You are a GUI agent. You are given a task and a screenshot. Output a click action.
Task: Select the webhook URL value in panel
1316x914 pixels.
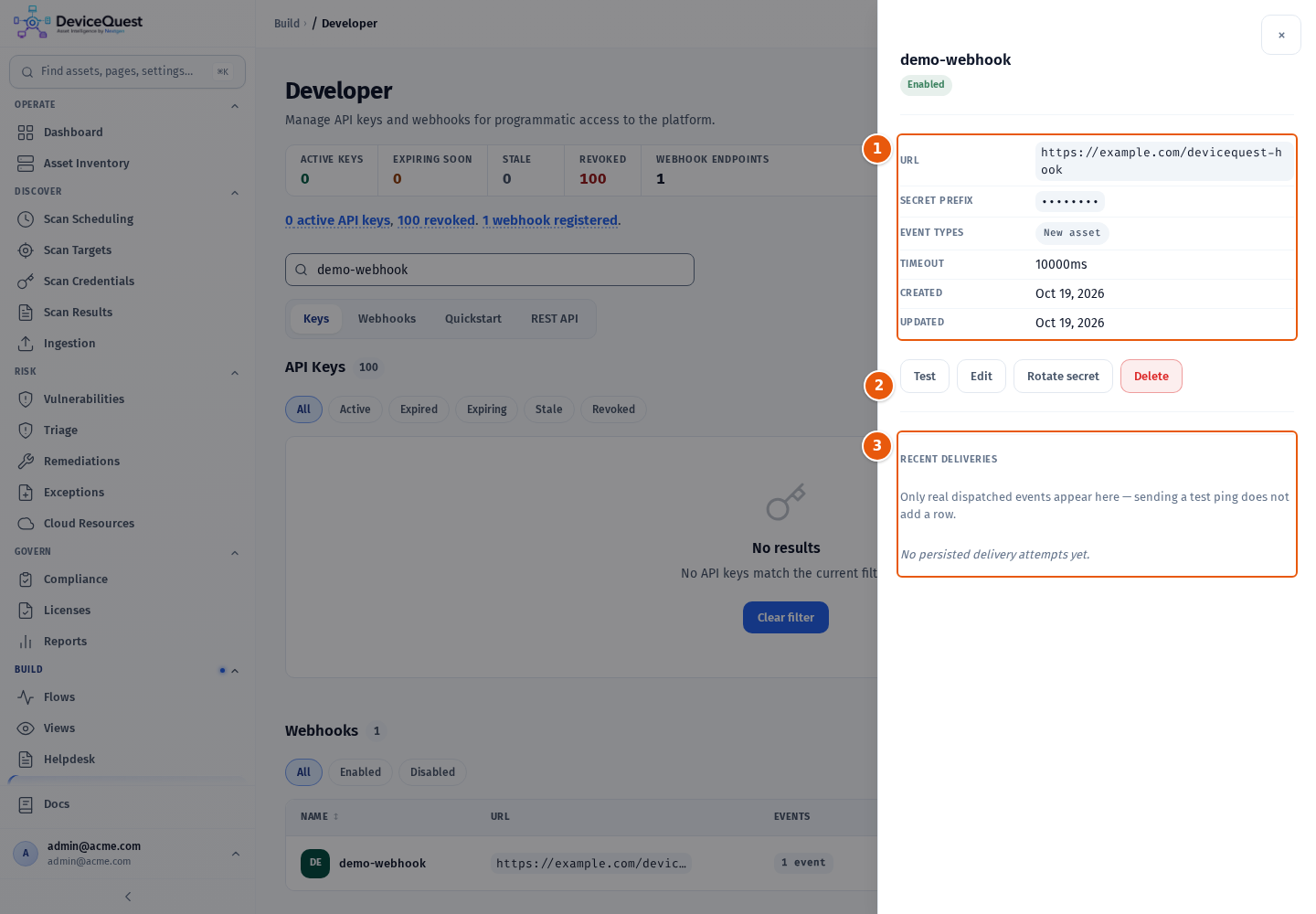pos(1164,161)
